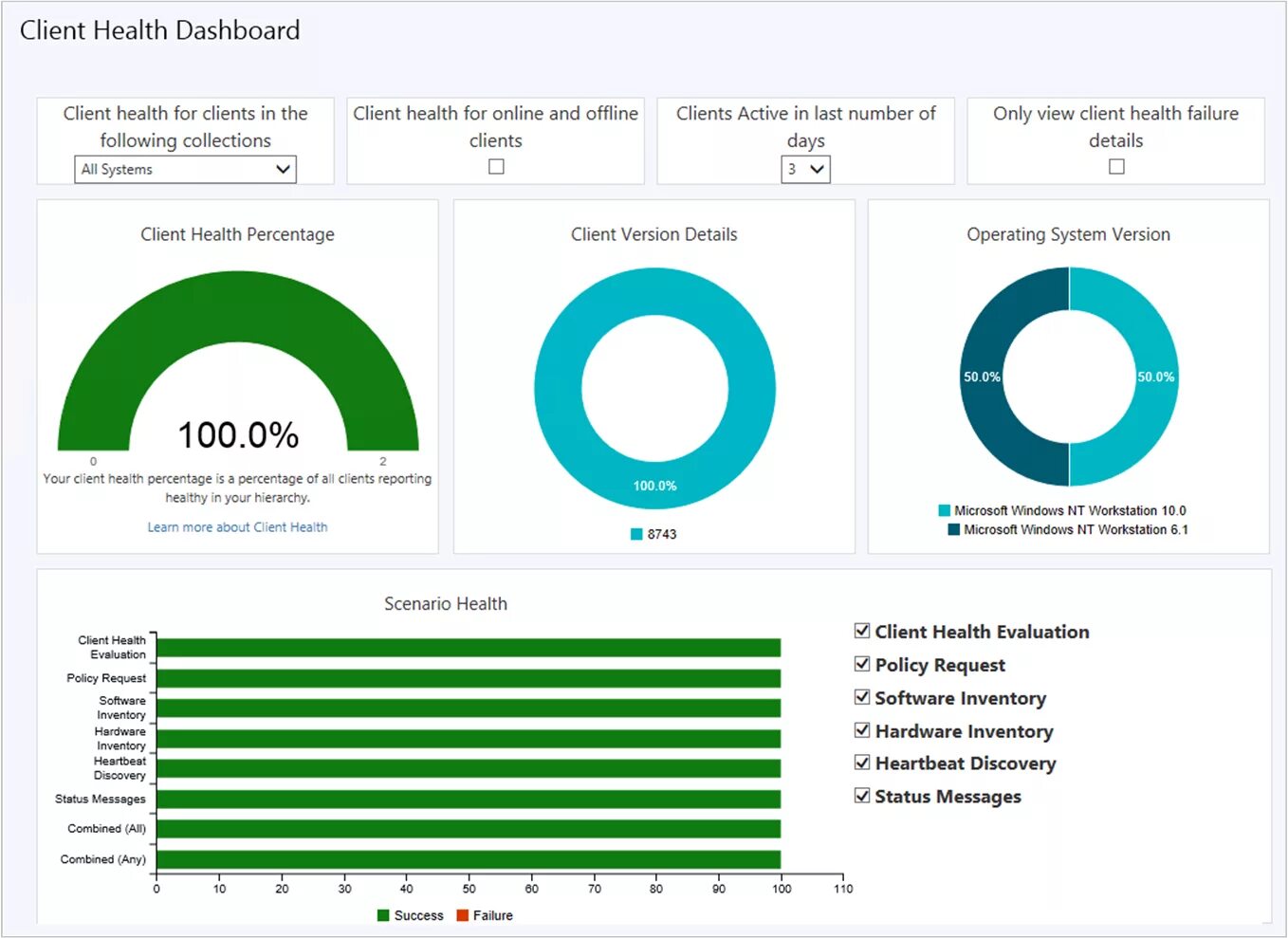Click the Policy Request bar
Image resolution: width=1288 pixels, height=938 pixels.
469,678
